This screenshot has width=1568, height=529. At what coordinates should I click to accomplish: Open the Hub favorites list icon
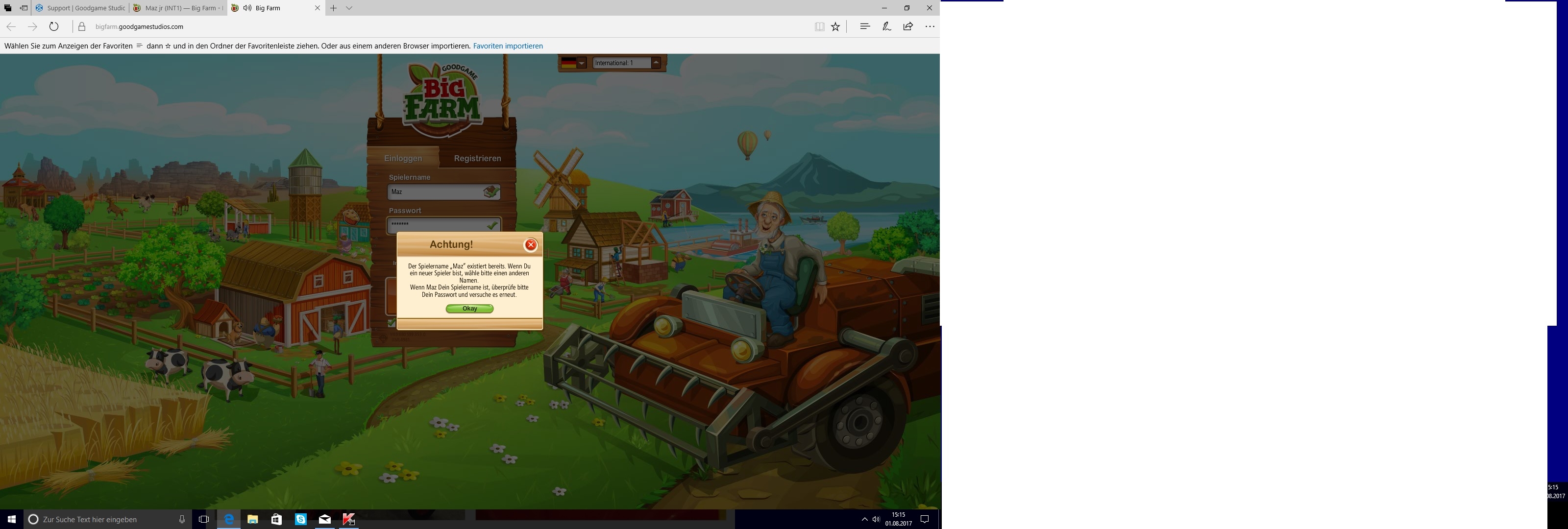point(864,26)
